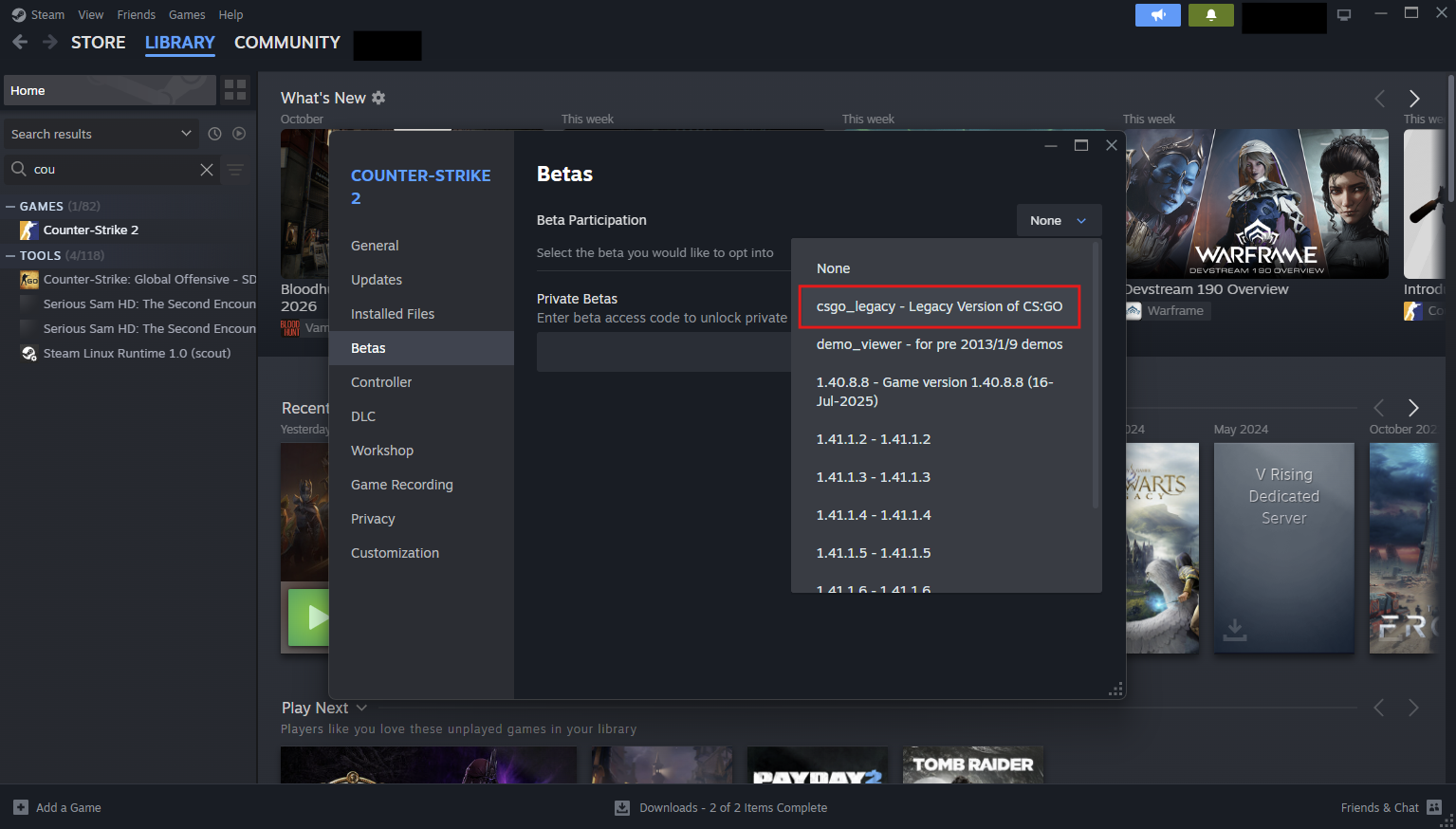Image resolution: width=1456 pixels, height=829 pixels.
Task: Open What's New settings gear
Action: (x=378, y=98)
